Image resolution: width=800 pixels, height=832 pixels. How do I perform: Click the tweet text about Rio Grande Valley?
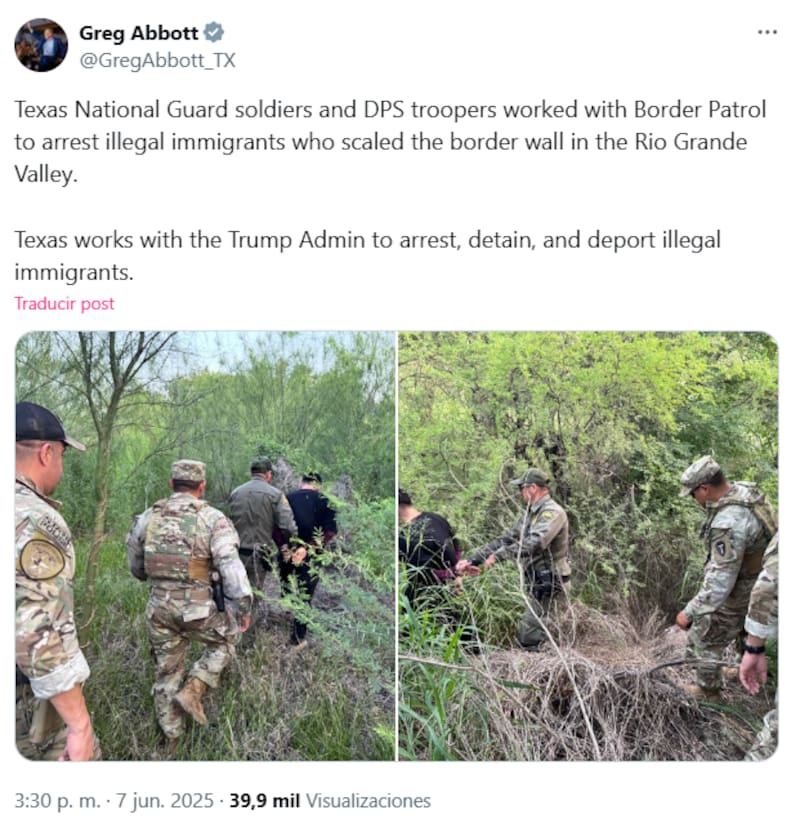pyautogui.click(x=390, y=142)
